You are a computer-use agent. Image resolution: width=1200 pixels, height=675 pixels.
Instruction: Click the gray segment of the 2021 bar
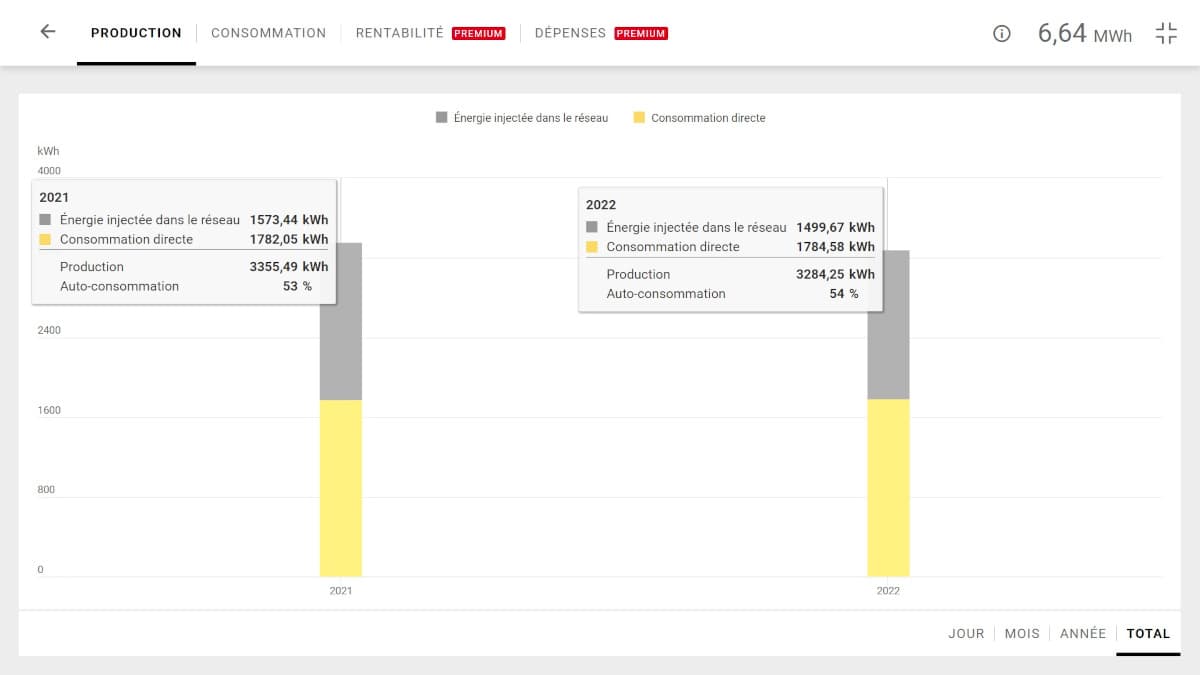click(x=341, y=350)
